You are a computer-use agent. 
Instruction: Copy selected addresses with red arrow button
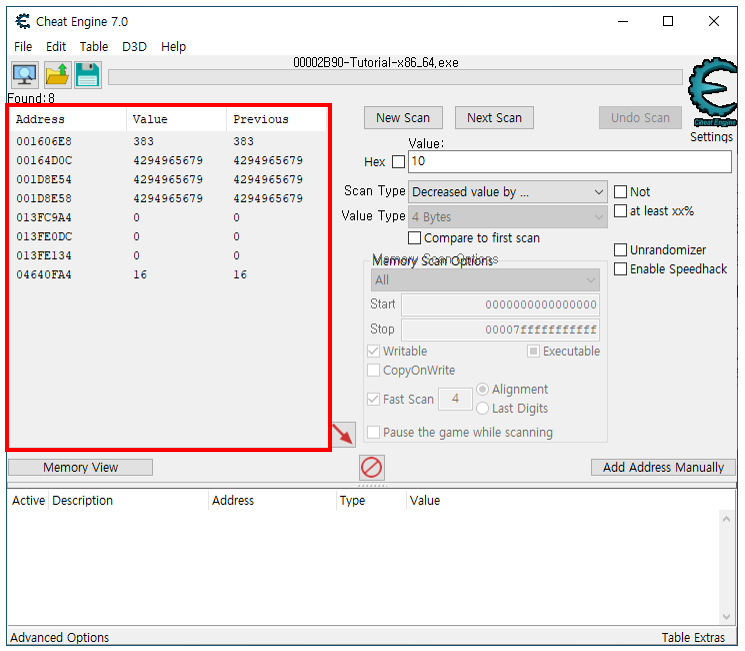(x=344, y=434)
